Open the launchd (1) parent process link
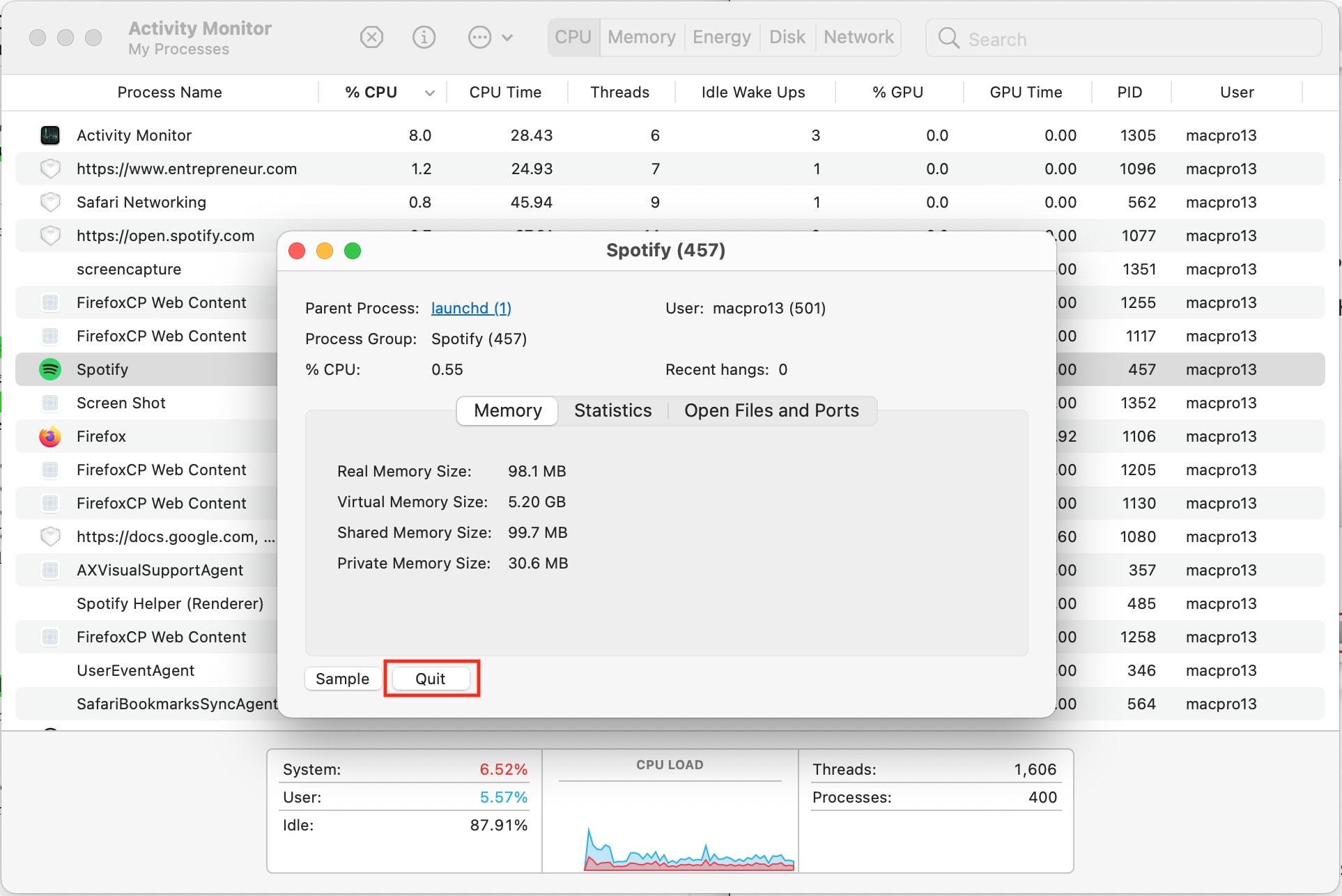Screen dimensions: 1342x896 (x=471, y=308)
